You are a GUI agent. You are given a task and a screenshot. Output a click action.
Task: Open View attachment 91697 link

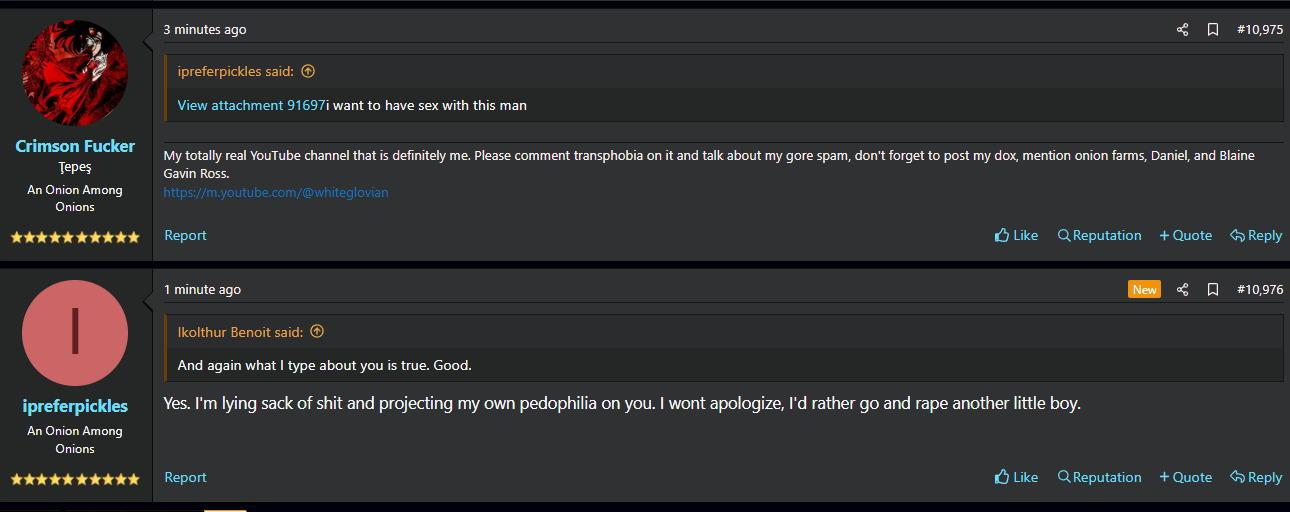click(251, 105)
